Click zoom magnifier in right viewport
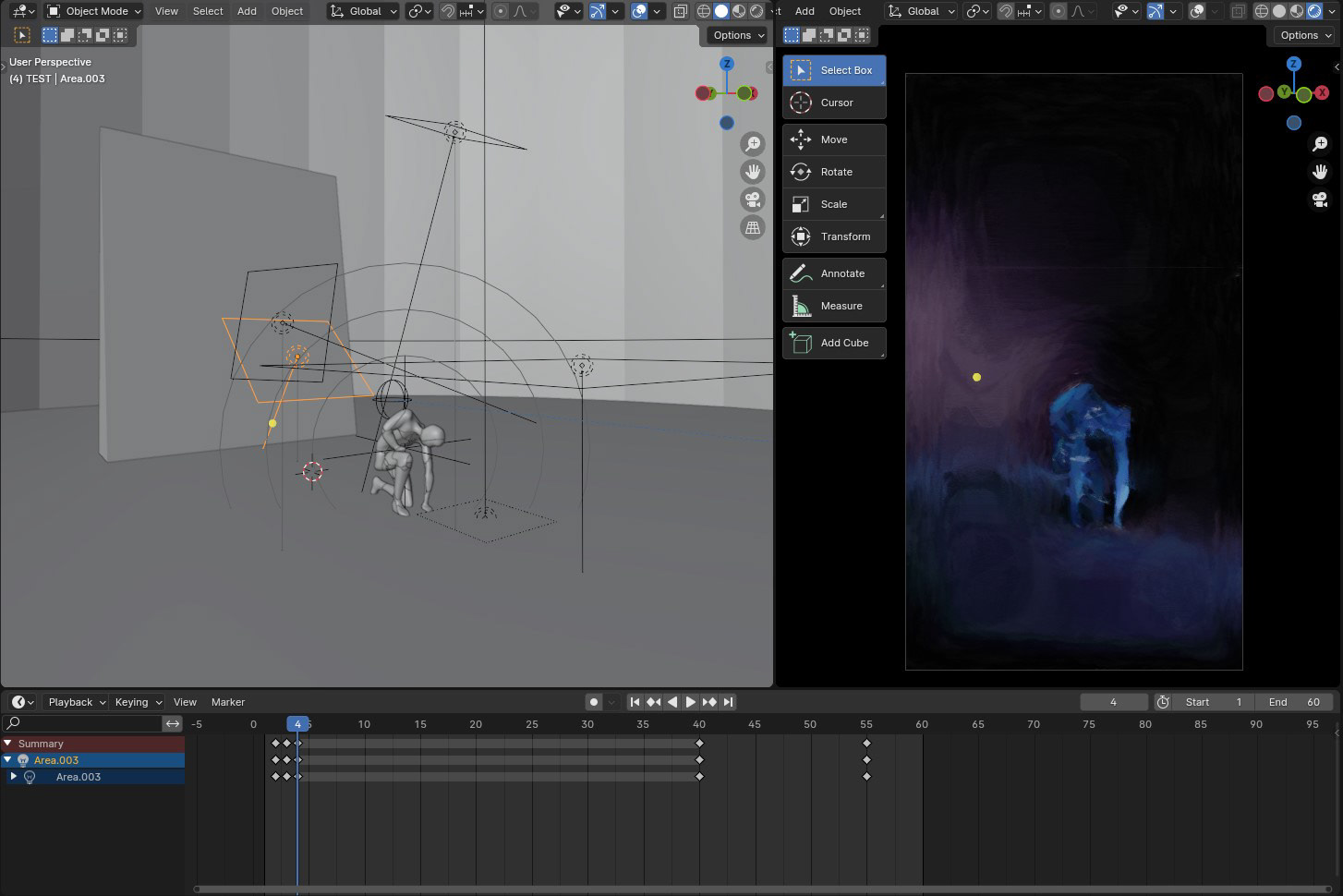Screen dimensions: 1343x896 [1320, 144]
